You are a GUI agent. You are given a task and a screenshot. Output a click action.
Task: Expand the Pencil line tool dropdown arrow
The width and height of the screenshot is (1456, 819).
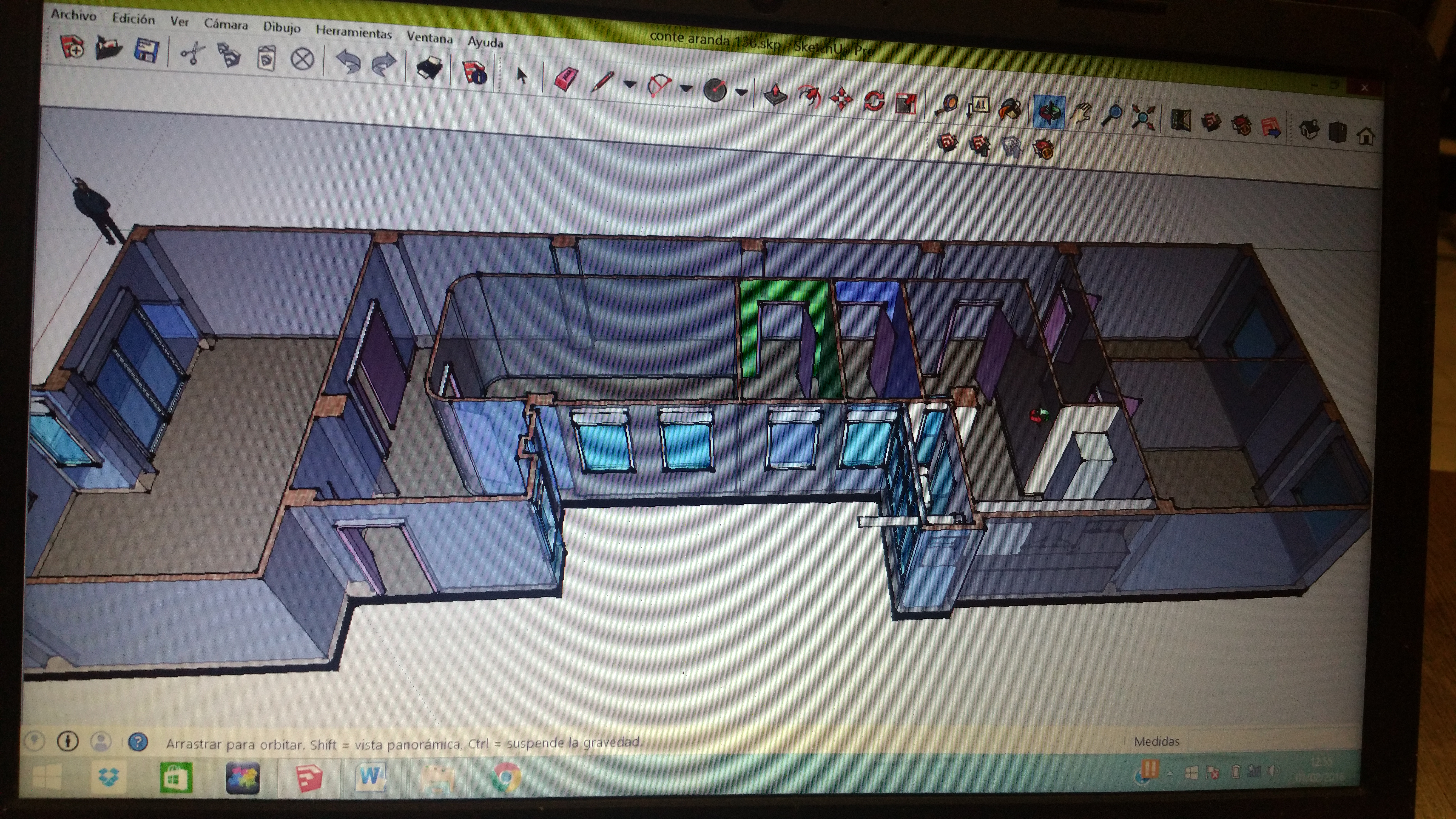tap(630, 85)
